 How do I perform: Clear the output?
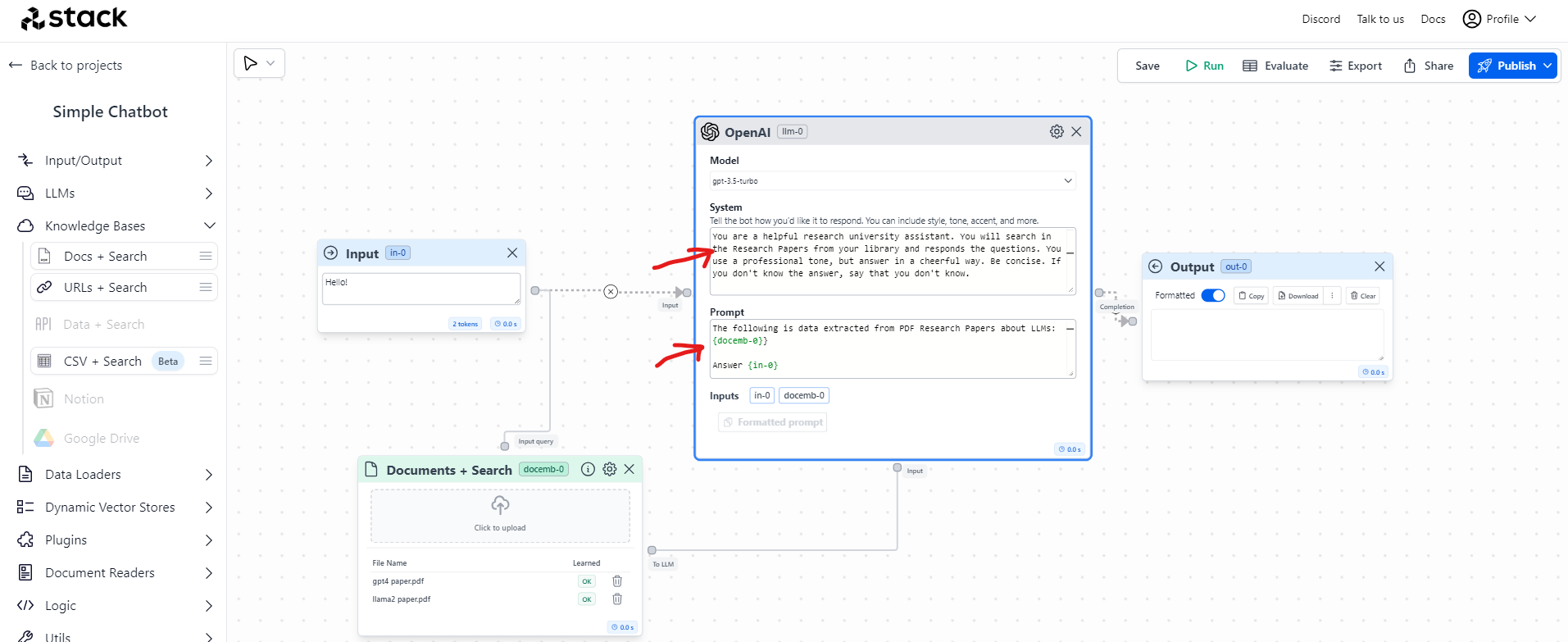(x=1363, y=296)
